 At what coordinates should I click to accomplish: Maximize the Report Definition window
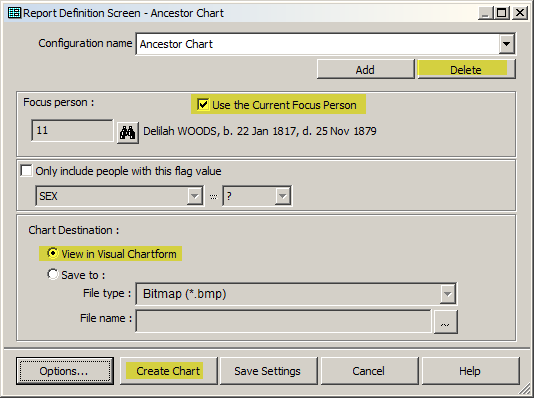pyautogui.click(x=502, y=13)
